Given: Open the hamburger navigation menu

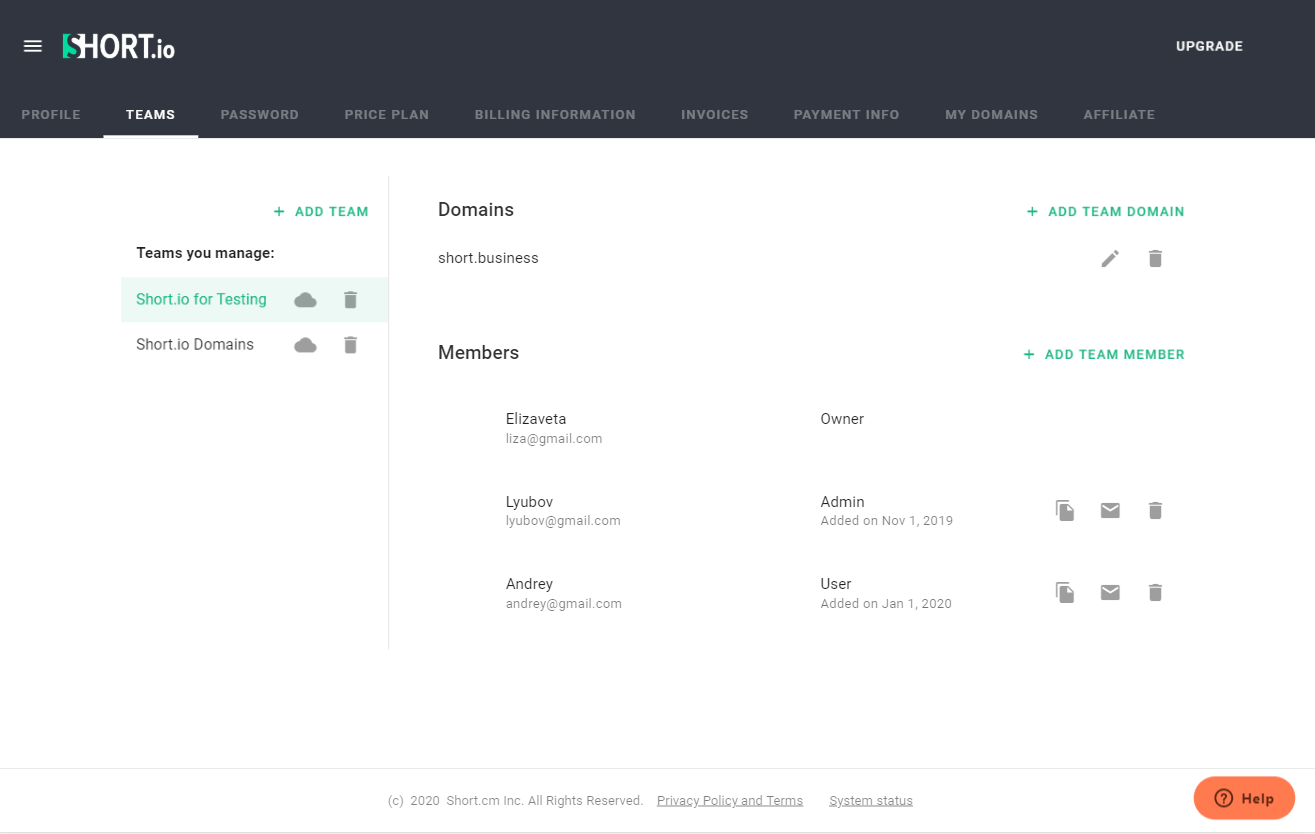Looking at the screenshot, I should pos(32,45).
